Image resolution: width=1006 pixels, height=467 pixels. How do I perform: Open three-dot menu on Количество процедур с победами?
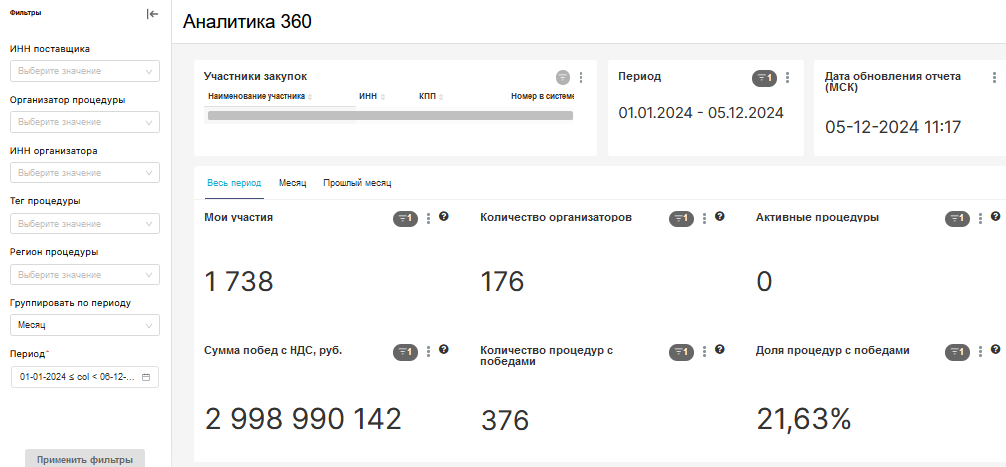pos(705,351)
